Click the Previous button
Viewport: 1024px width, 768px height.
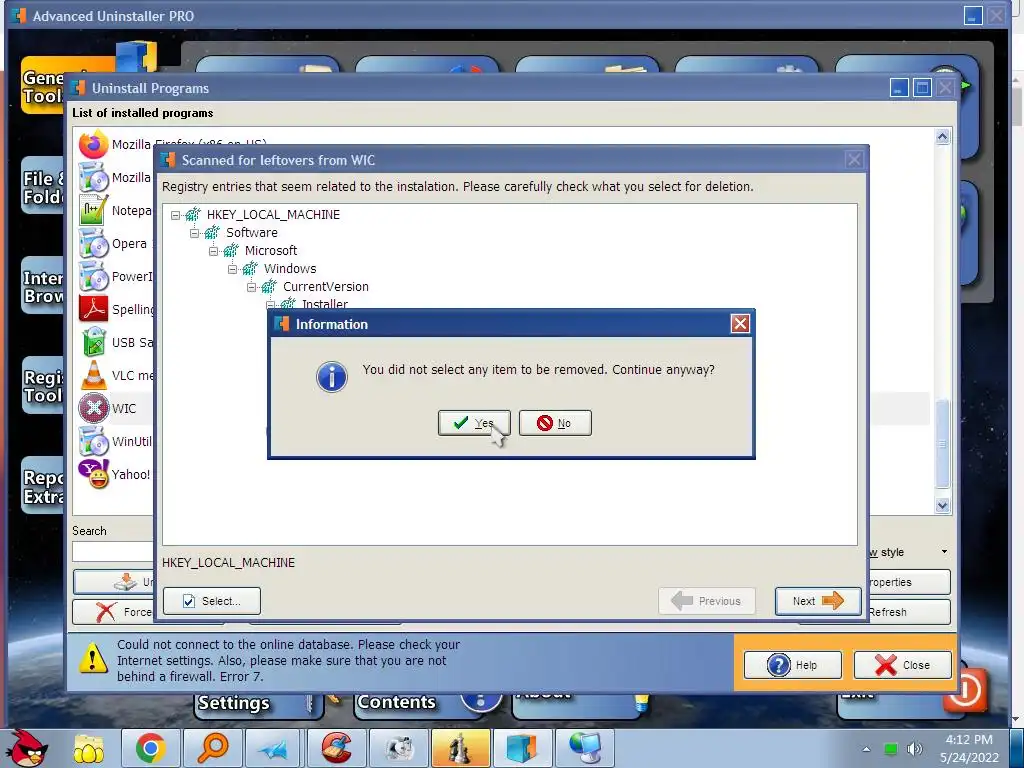point(707,601)
